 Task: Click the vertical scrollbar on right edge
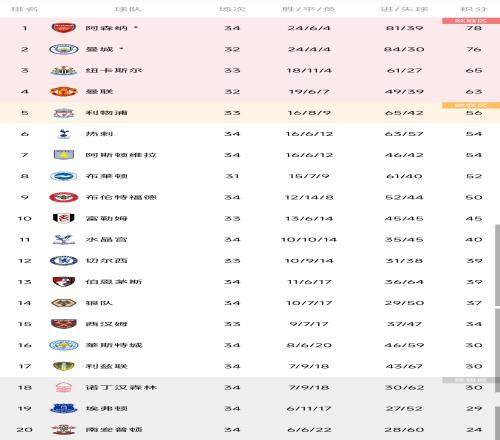click(497, 265)
